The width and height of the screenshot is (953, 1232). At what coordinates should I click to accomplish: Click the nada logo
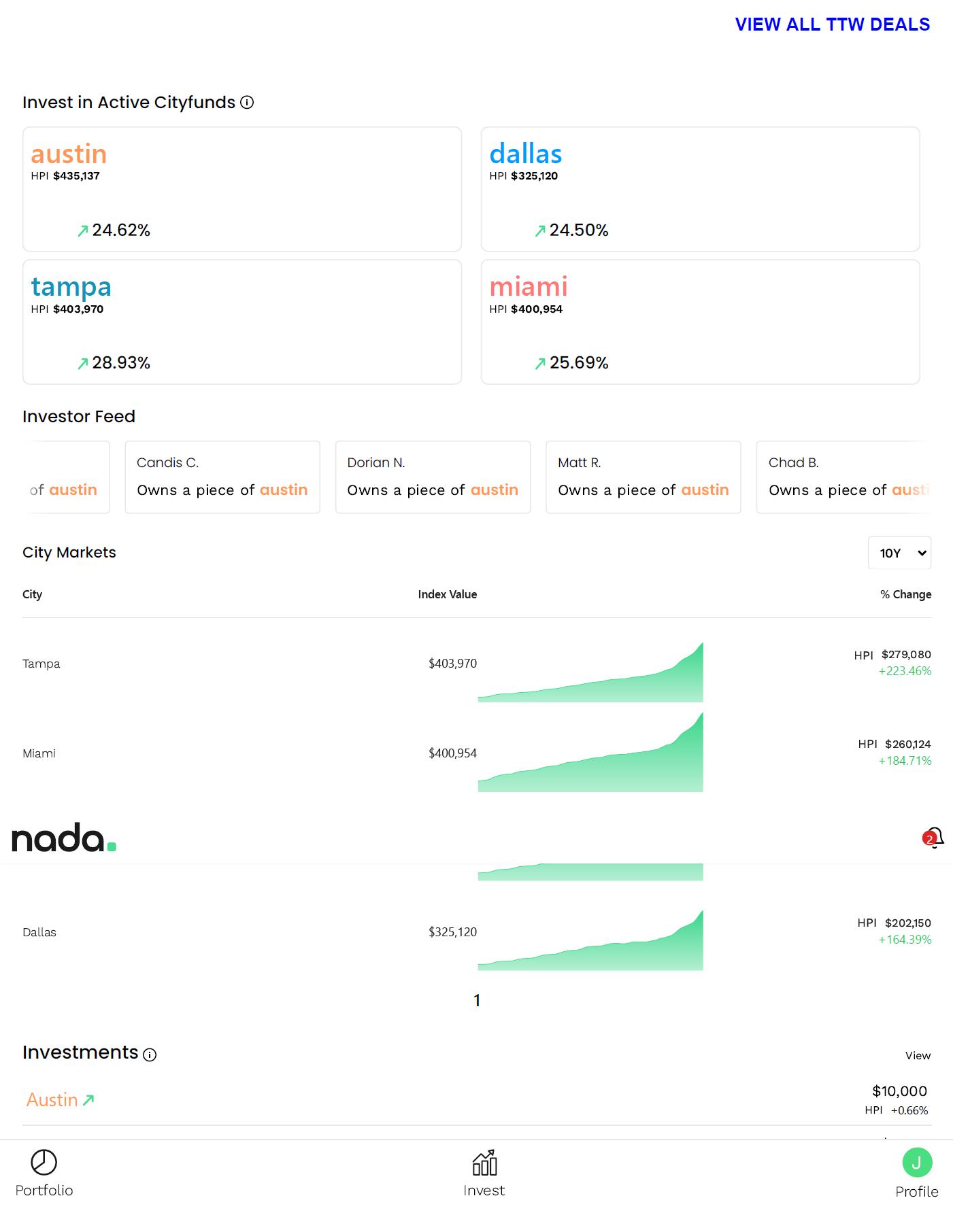coord(64,838)
